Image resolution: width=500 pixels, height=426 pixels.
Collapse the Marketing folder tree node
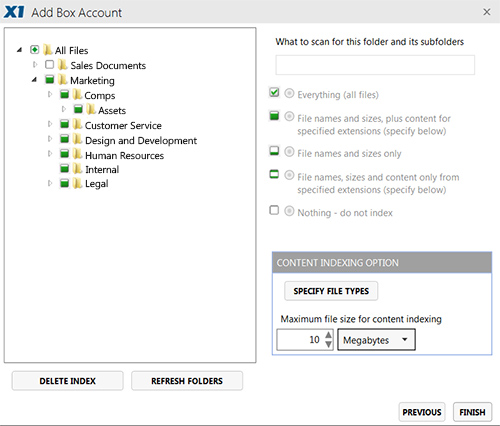coord(34,80)
